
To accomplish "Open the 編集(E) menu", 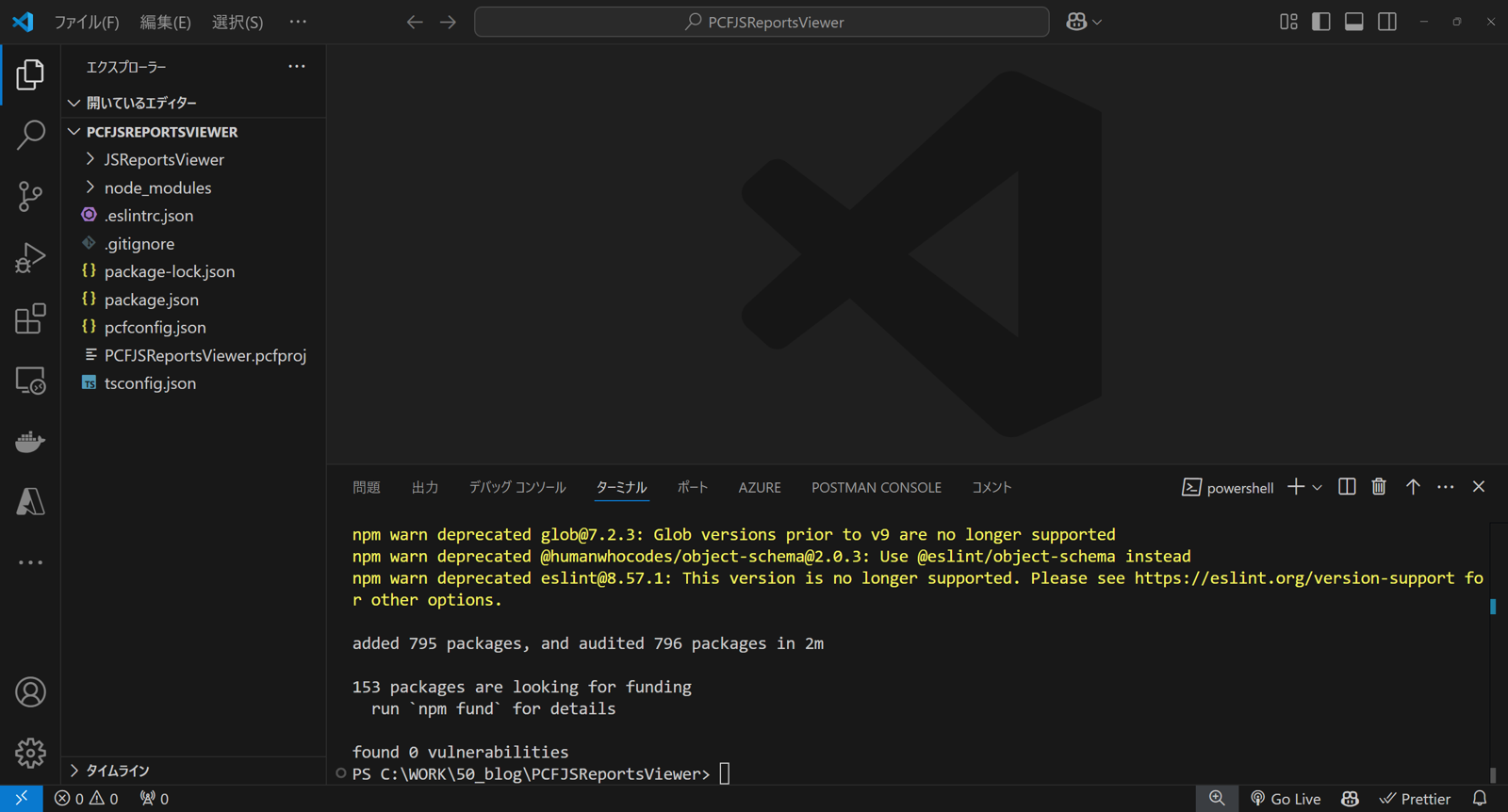I will tap(166, 22).
